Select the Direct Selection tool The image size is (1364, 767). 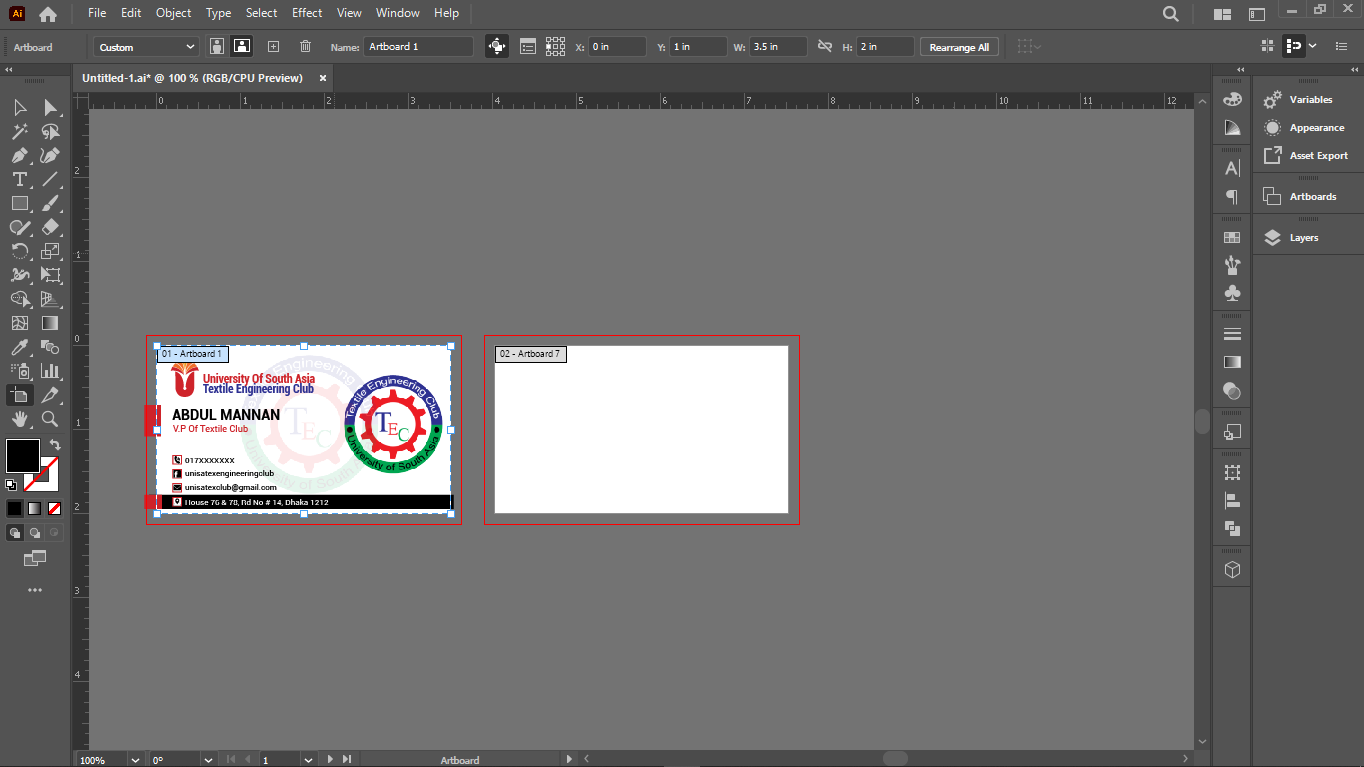pos(50,107)
